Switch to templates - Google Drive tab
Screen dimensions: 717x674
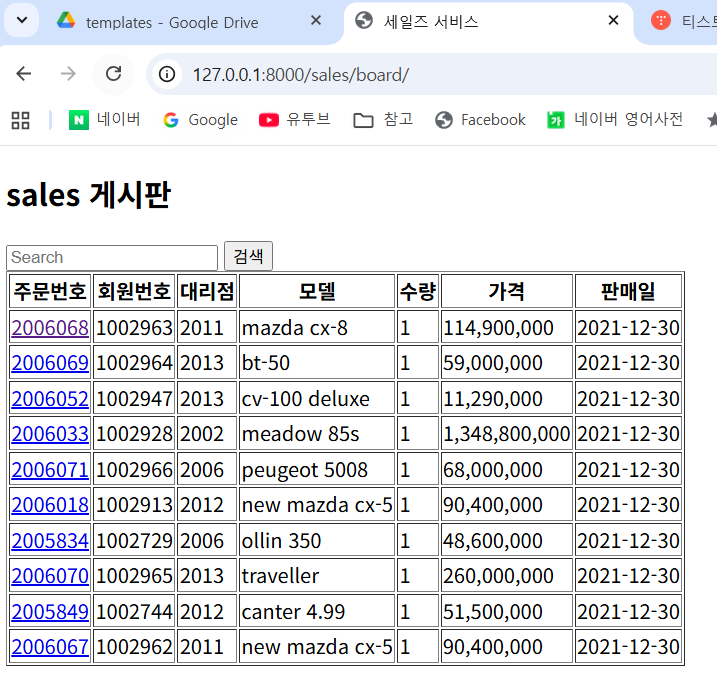coord(172,22)
